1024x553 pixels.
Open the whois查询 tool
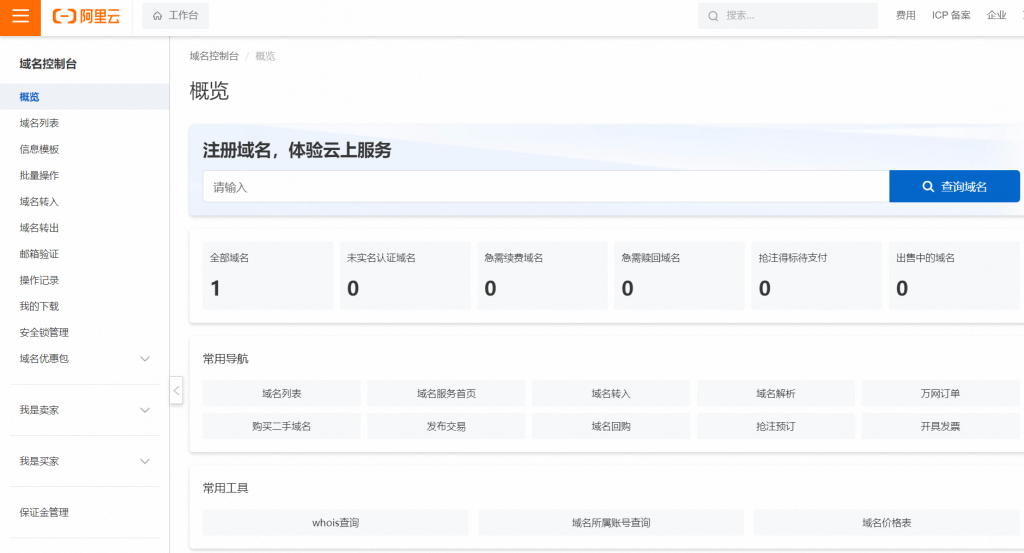[335, 522]
